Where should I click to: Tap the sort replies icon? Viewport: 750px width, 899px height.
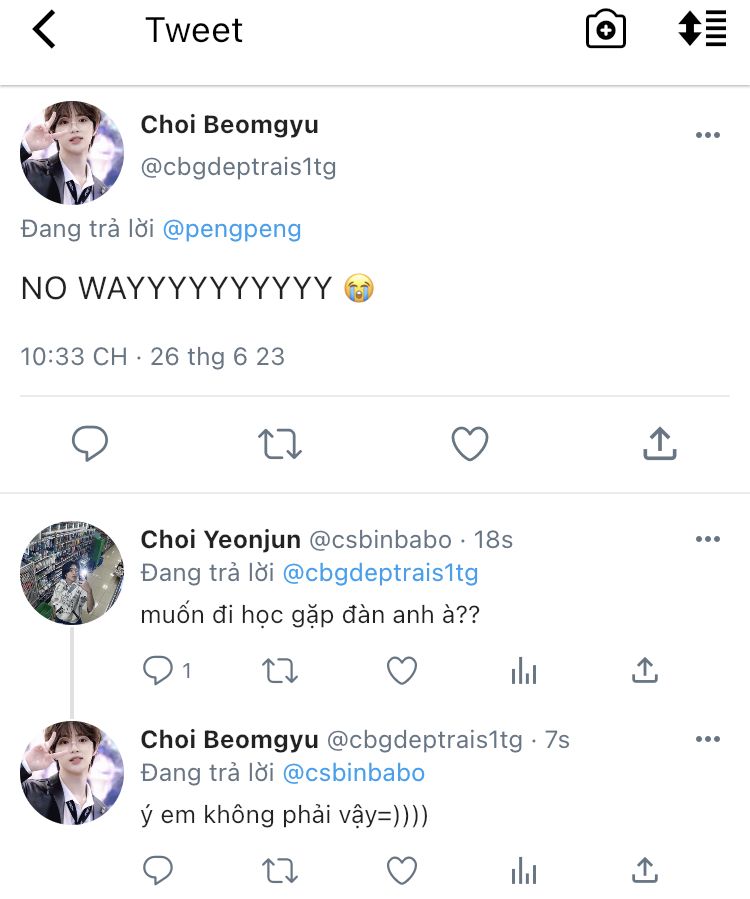pos(702,29)
